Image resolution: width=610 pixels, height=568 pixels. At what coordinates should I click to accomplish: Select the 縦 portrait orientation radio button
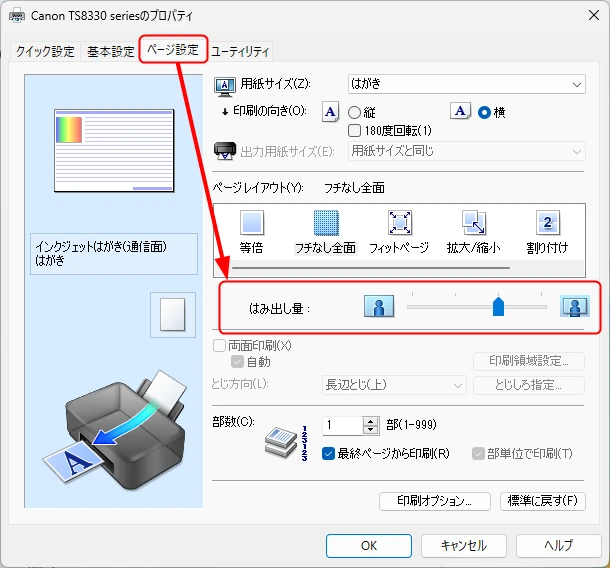[x=354, y=113]
